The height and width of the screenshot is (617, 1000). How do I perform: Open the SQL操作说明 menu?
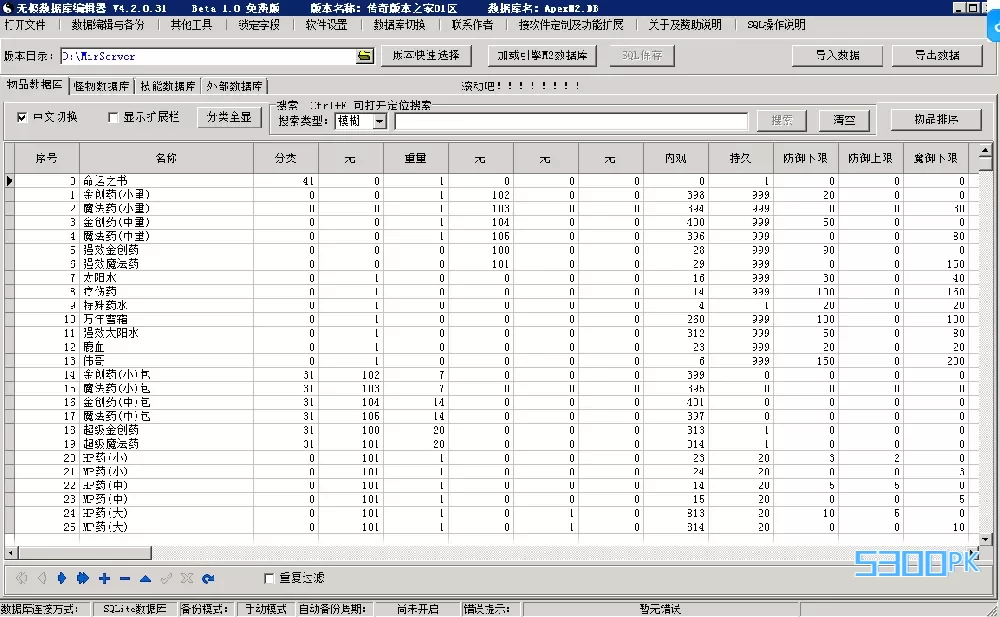[x=776, y=25]
